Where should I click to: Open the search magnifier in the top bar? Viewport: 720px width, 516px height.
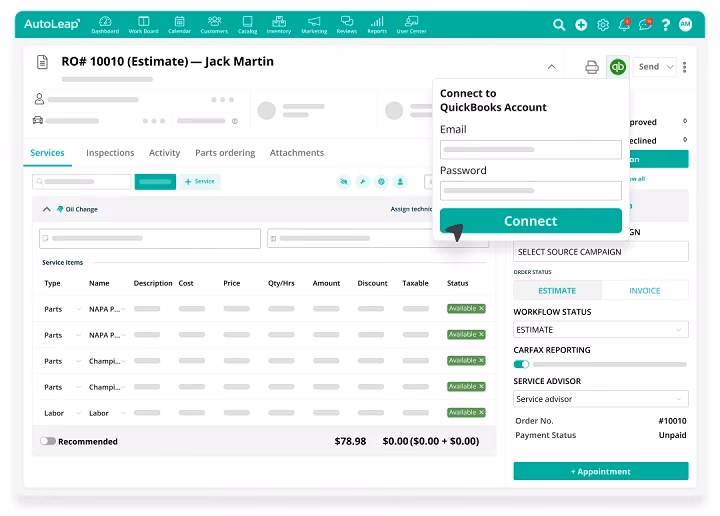coord(559,25)
